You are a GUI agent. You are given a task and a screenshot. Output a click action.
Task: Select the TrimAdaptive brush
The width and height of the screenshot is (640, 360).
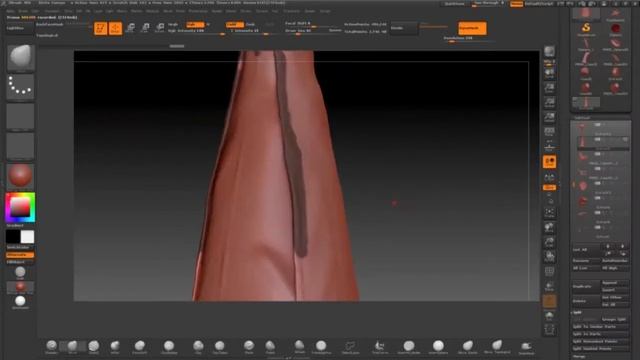321,347
